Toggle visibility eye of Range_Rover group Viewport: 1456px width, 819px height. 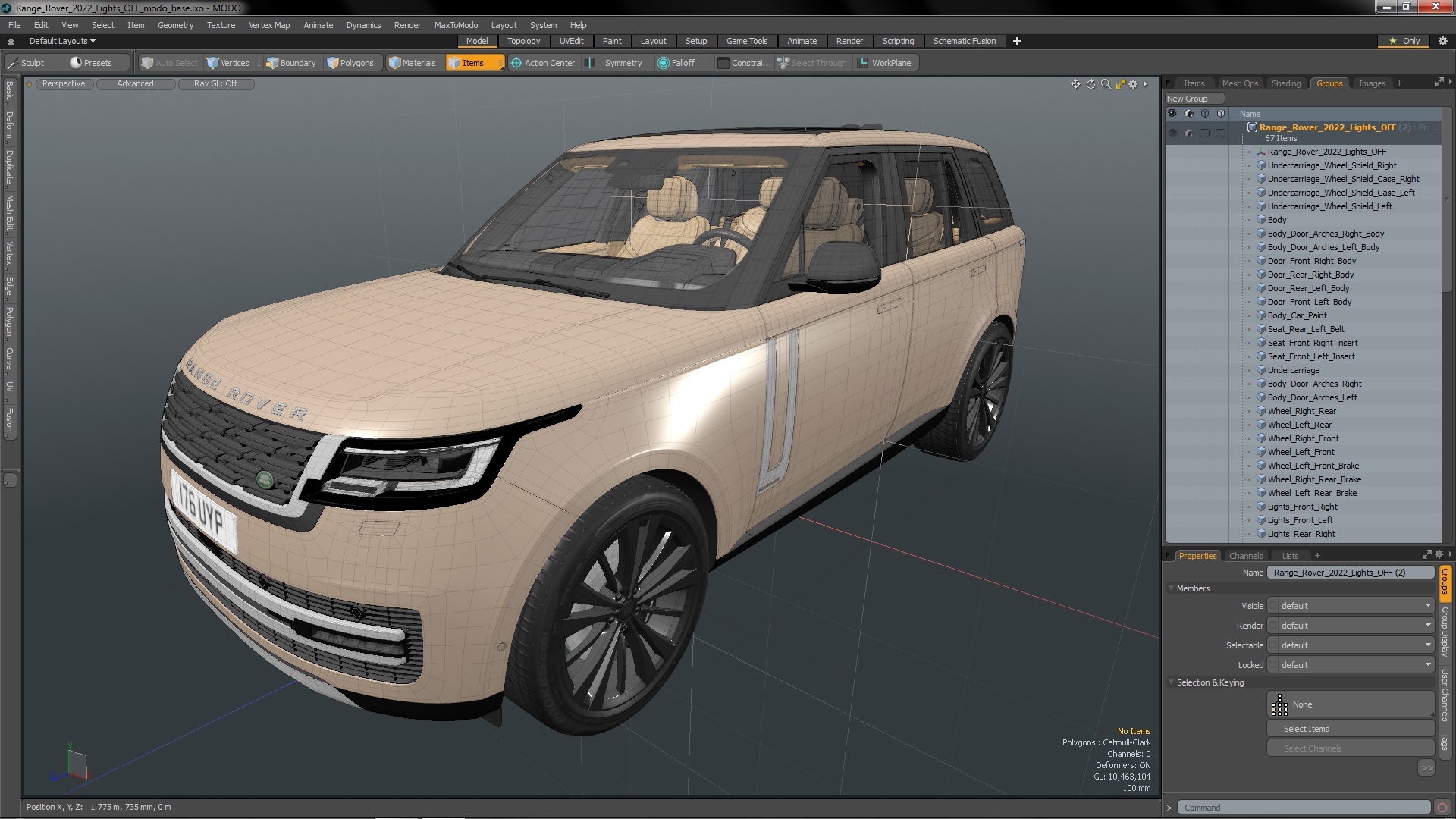(x=1172, y=133)
